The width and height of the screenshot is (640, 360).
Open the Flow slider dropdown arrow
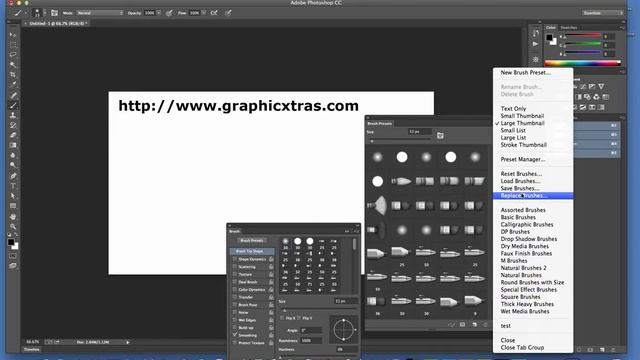(203, 13)
